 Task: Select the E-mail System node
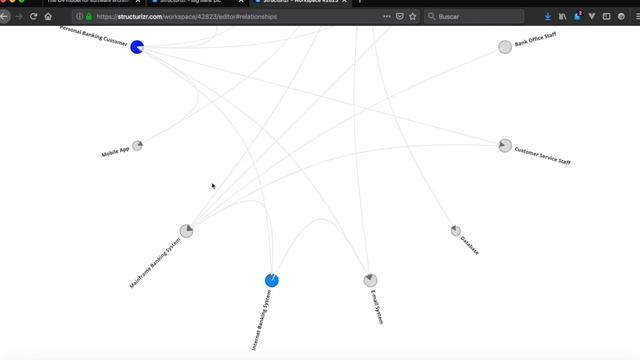(370, 280)
